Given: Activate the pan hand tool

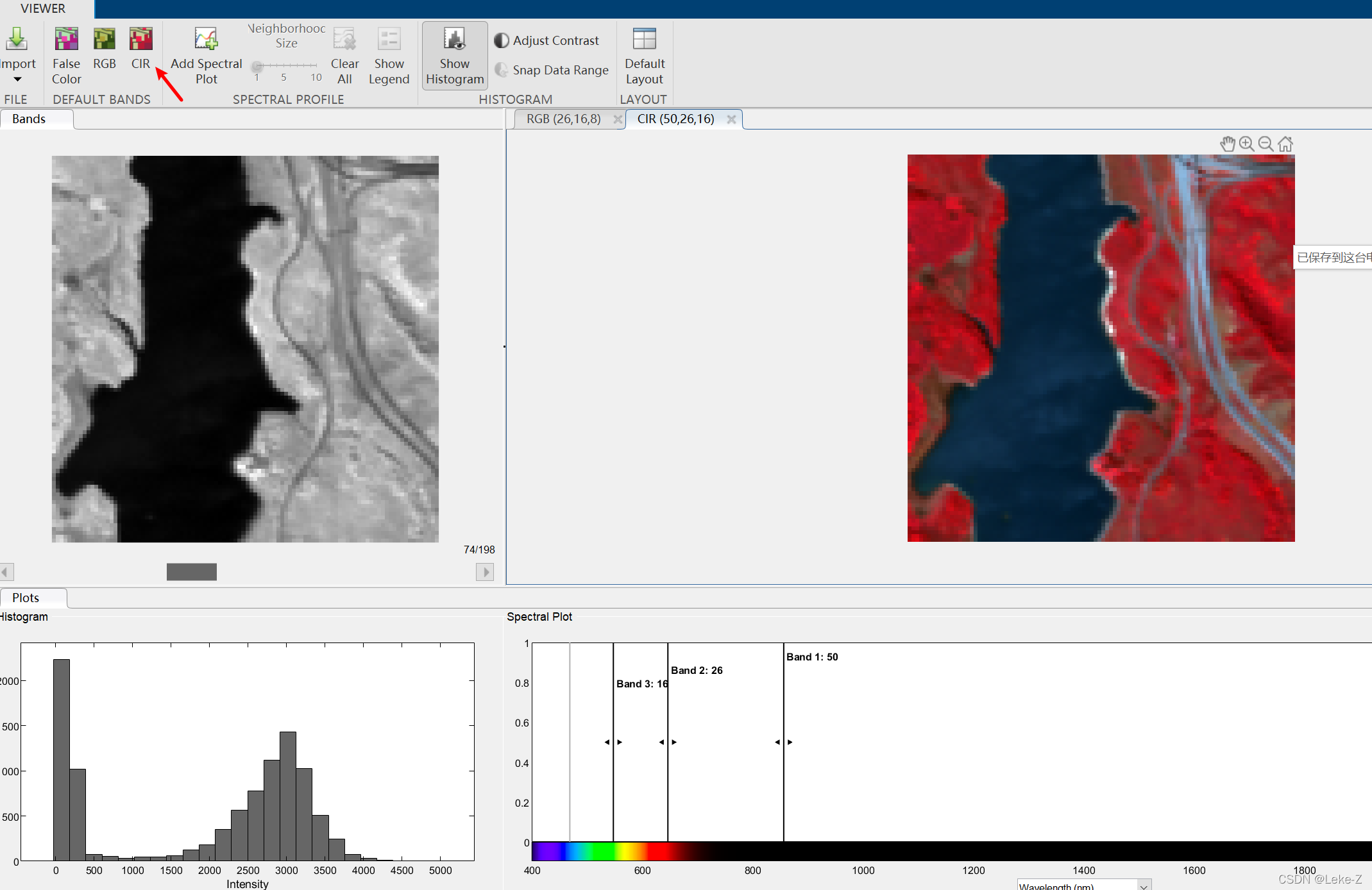Looking at the screenshot, I should click(x=1228, y=144).
